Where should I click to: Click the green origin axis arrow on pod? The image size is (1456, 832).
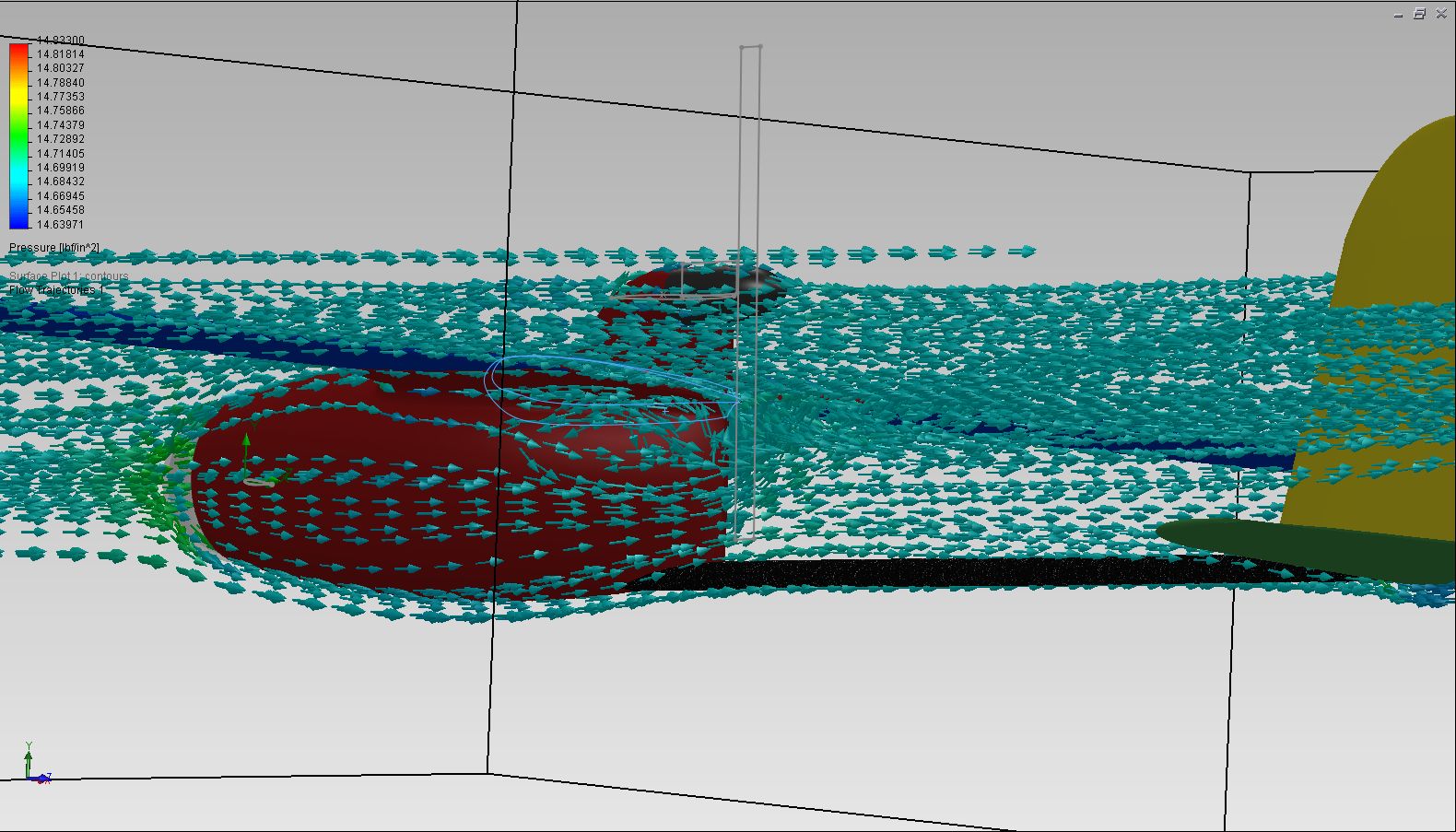[246, 451]
